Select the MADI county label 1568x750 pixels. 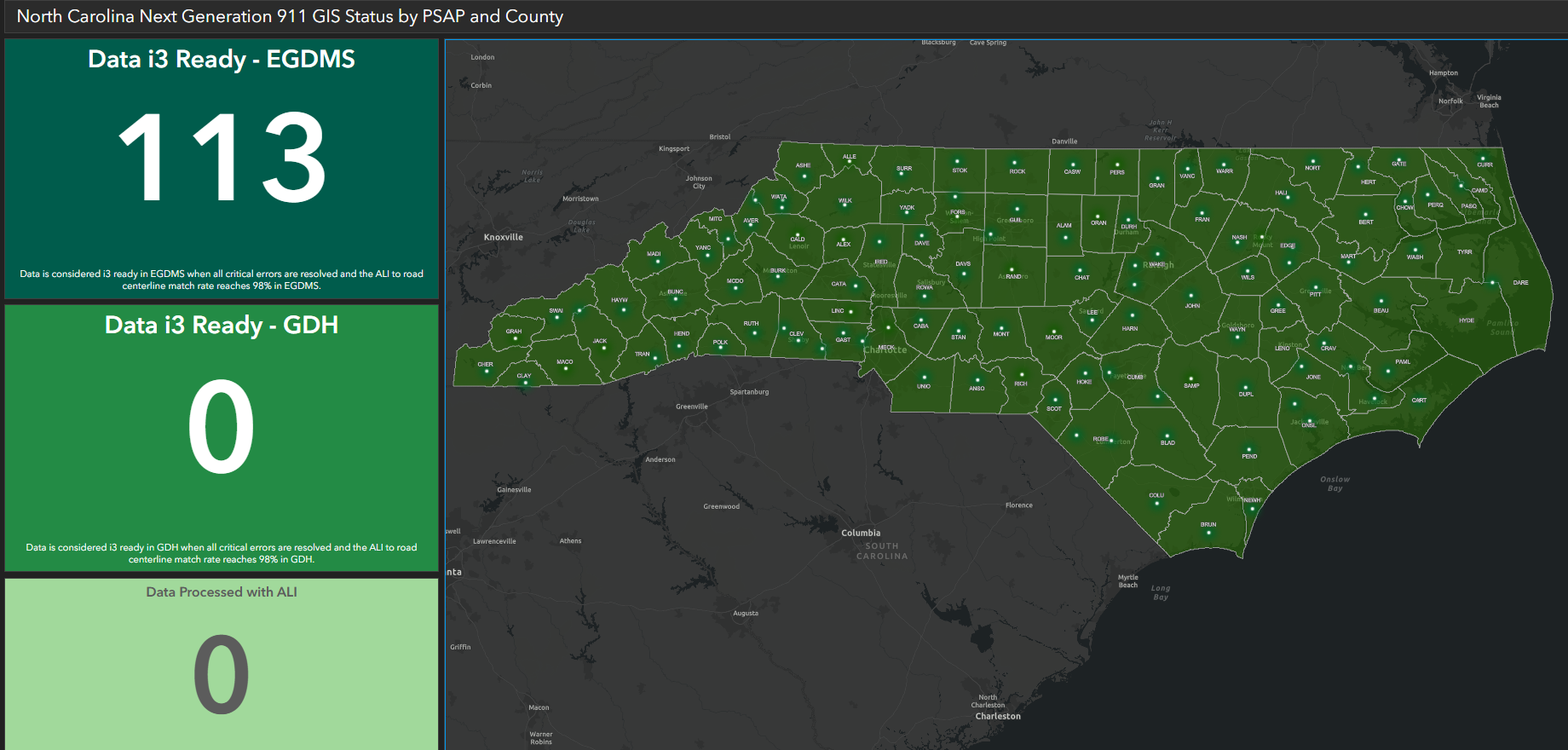click(654, 253)
